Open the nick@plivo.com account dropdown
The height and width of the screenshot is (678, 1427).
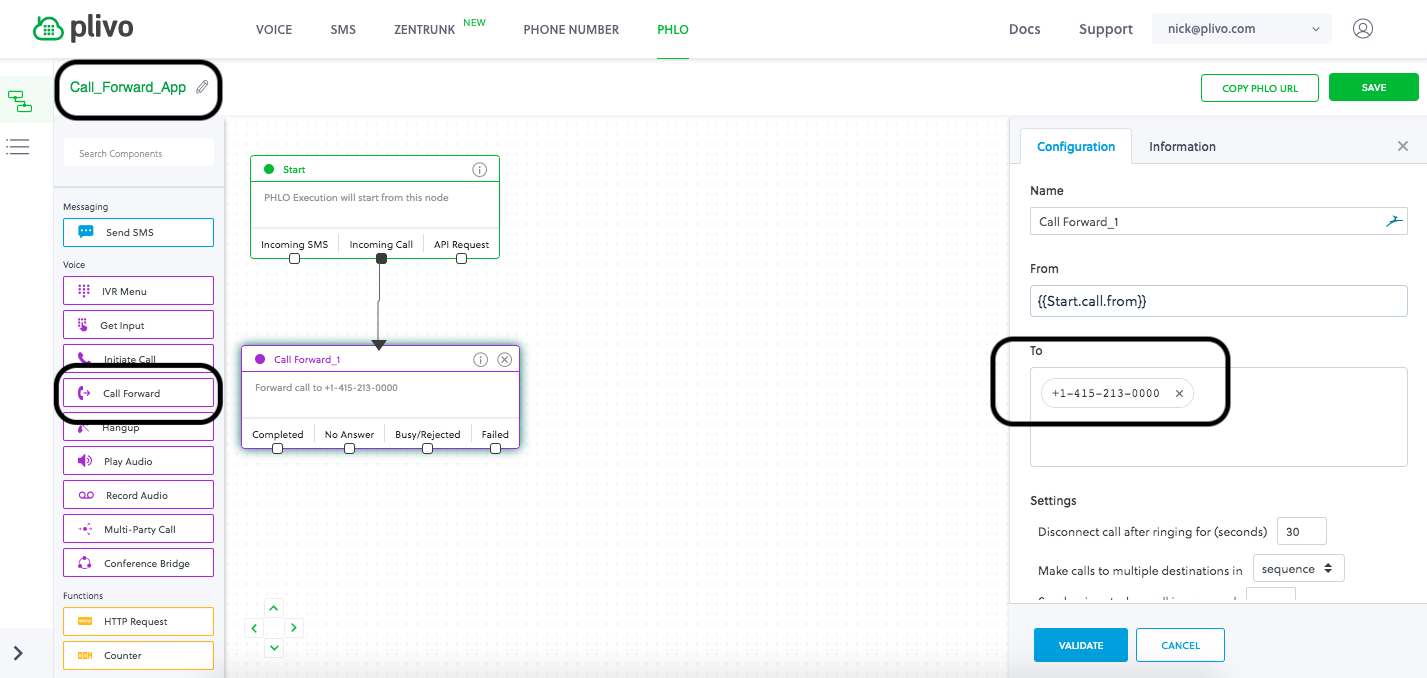1241,29
